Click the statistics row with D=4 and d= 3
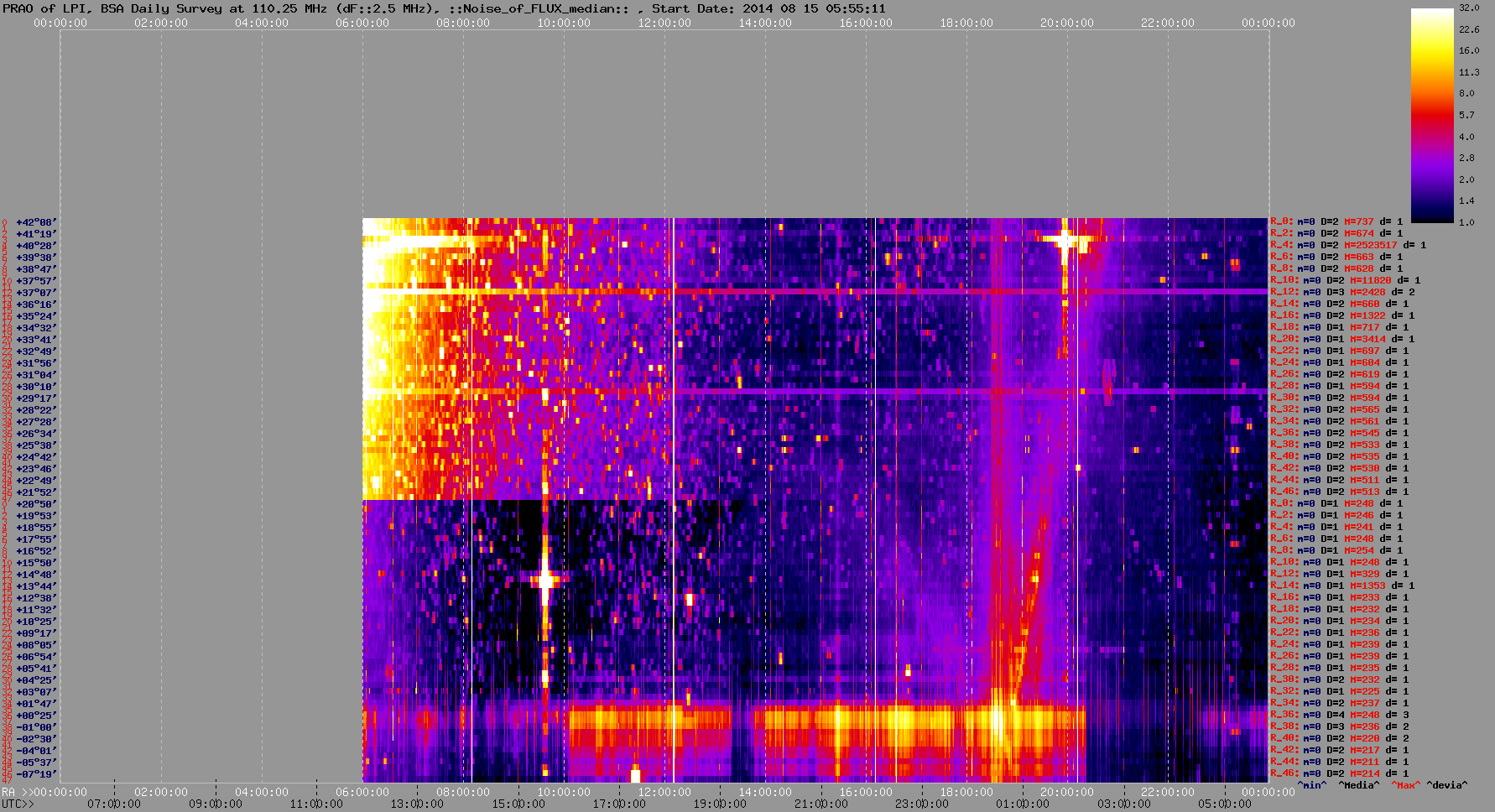This screenshot has height=812, width=1495. point(1340,715)
